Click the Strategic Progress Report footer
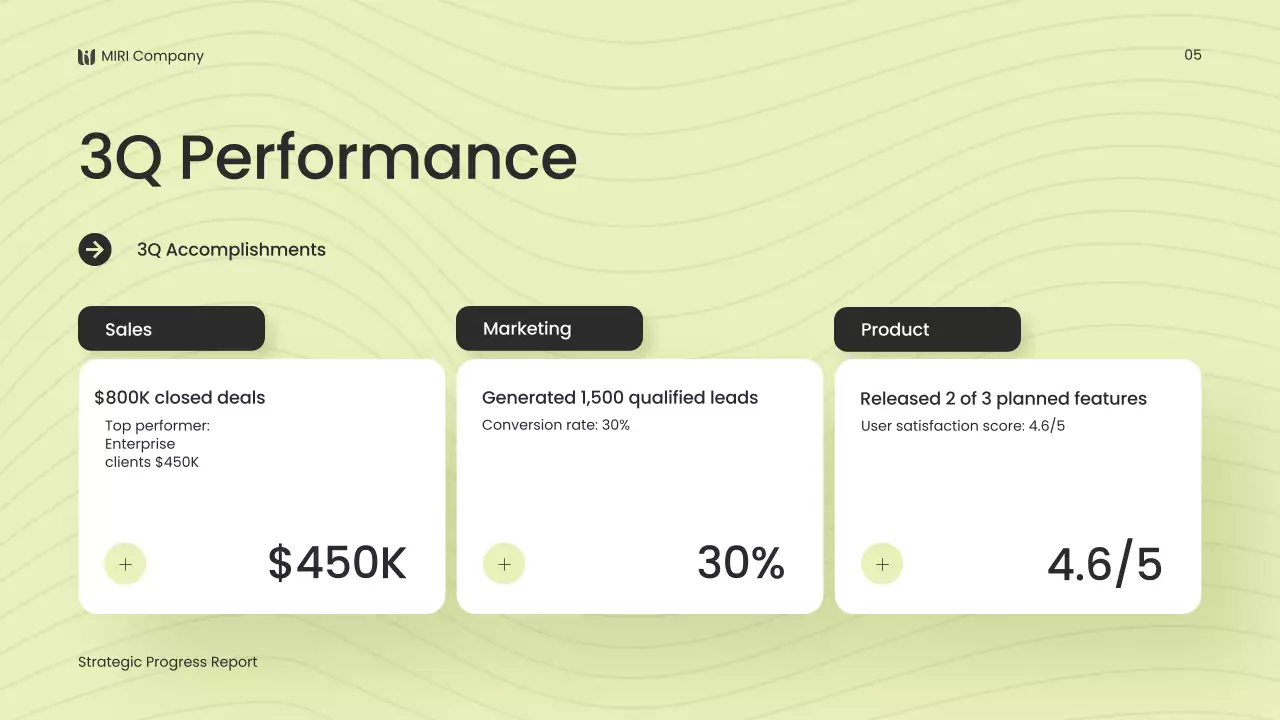This screenshot has width=1280, height=720. pyautogui.click(x=168, y=662)
